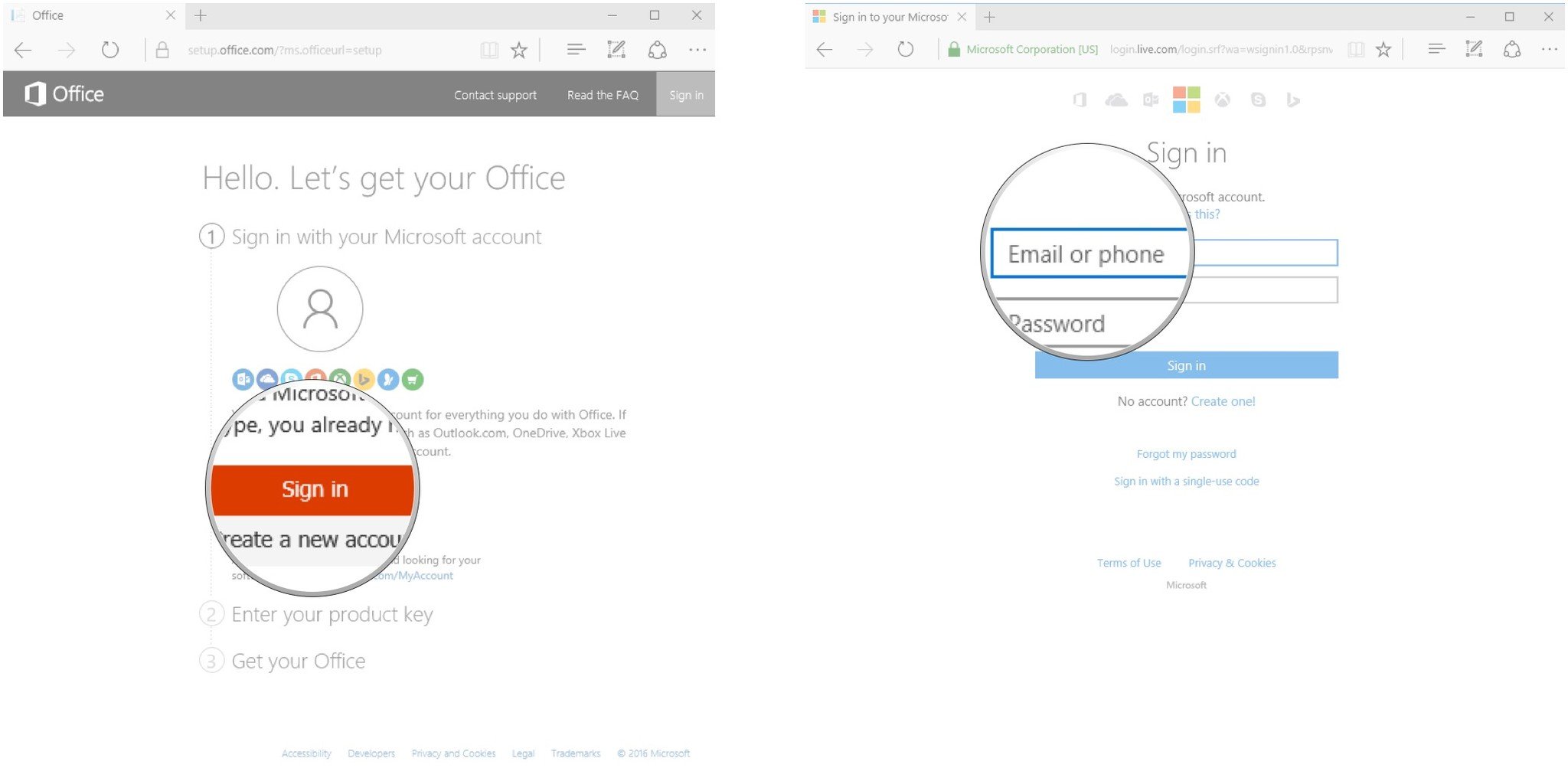Viewport: 1568px width, 781px height.
Task: Close the Office browser tab
Action: [171, 15]
